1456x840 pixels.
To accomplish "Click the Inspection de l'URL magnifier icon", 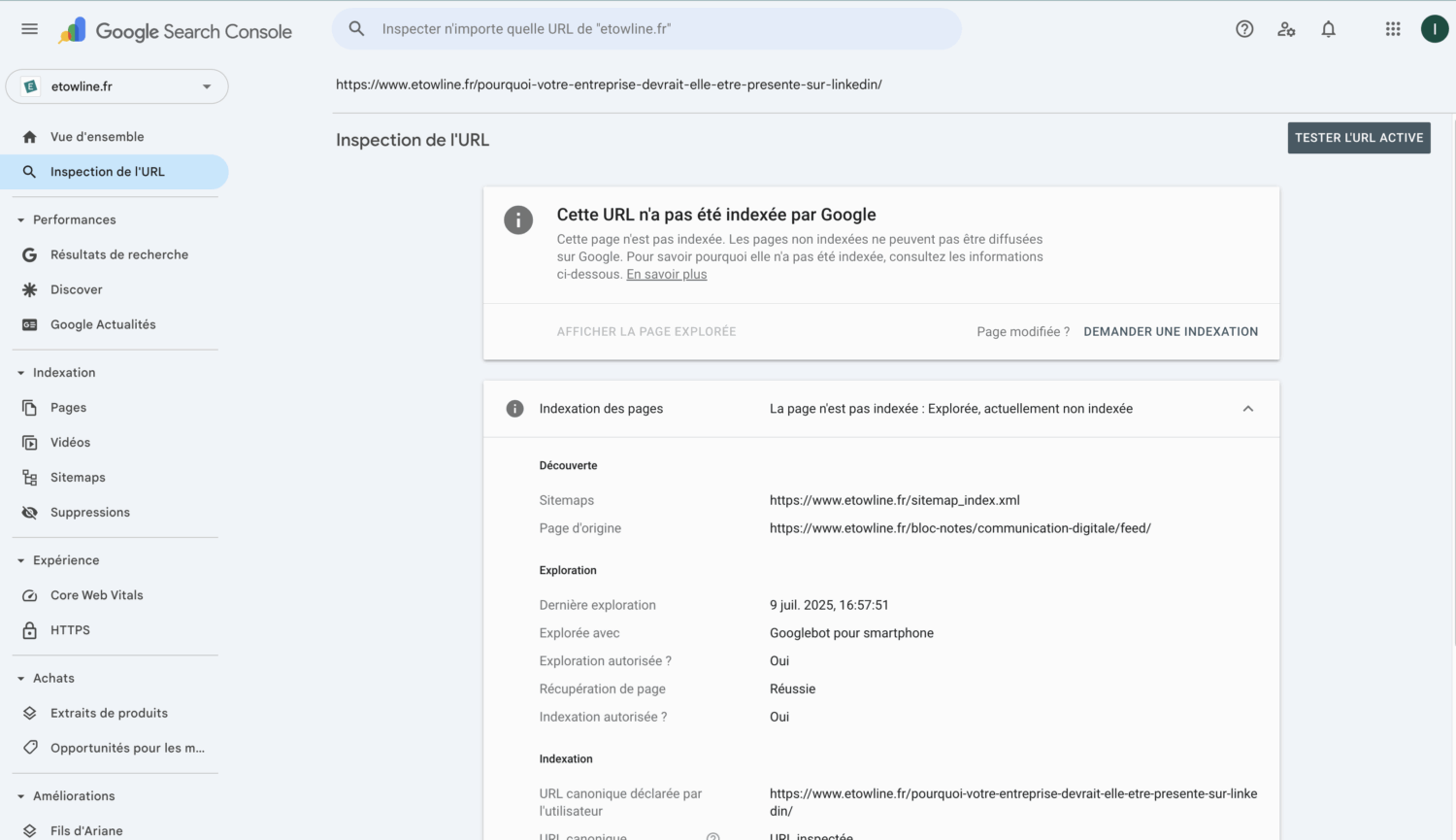I will click(30, 172).
